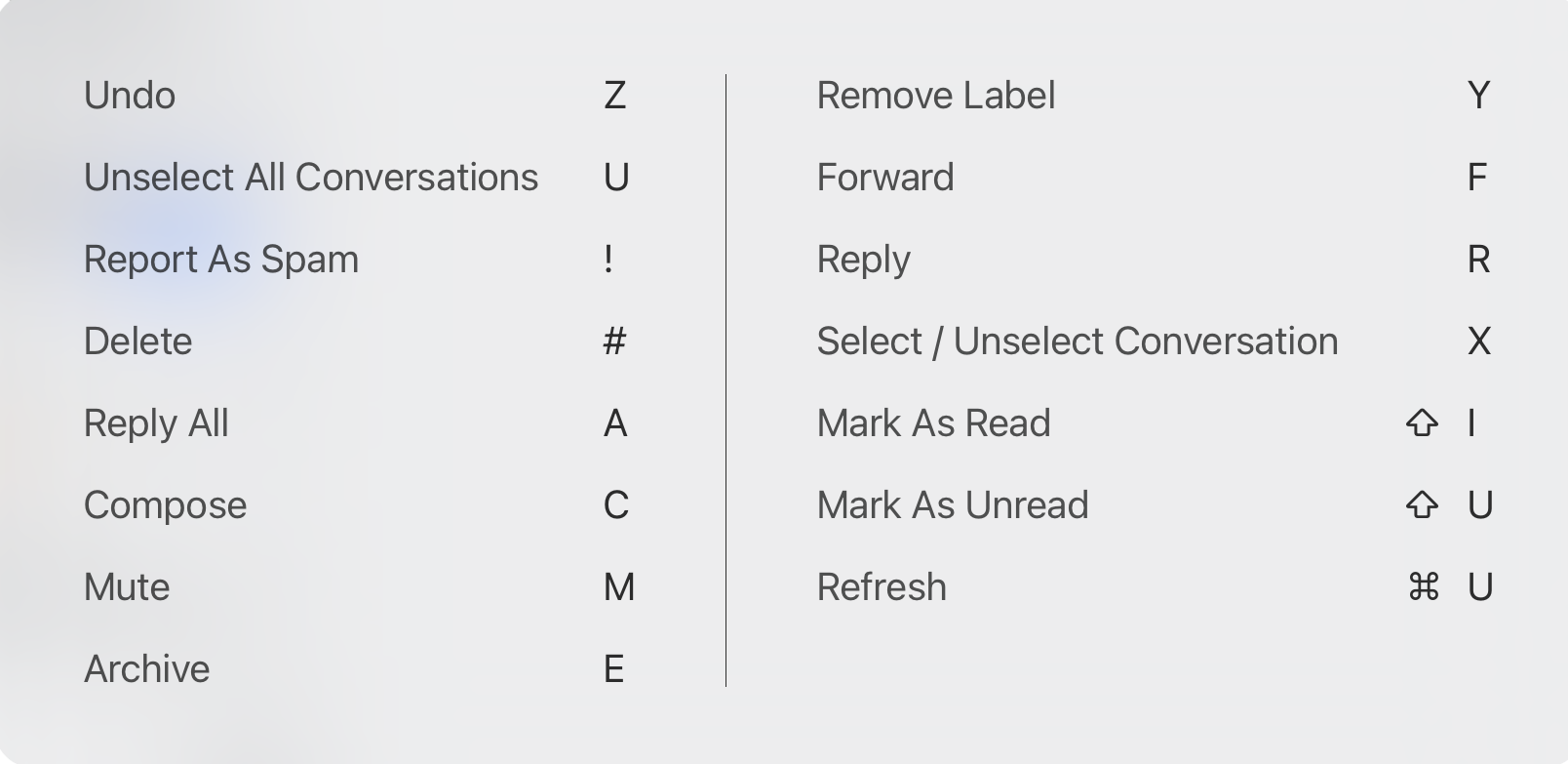Click the shift arrow icon beside Mark As Read

(x=1422, y=423)
